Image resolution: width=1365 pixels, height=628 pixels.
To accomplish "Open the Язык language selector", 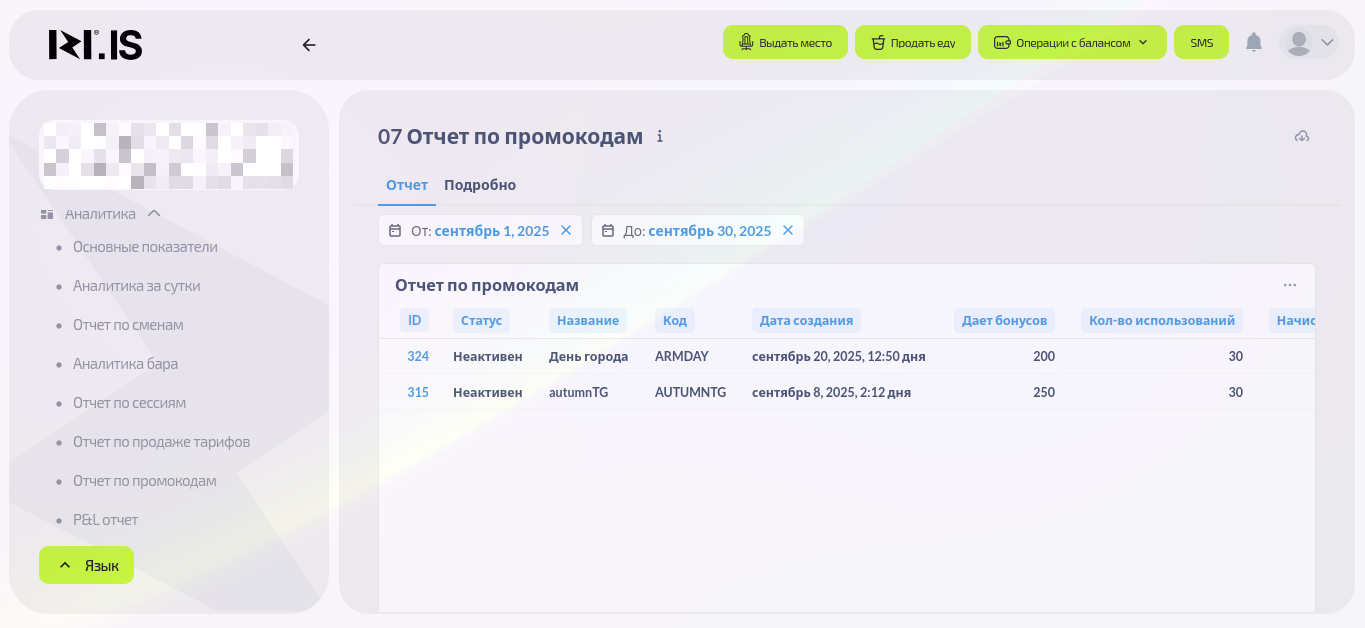I will tap(86, 565).
